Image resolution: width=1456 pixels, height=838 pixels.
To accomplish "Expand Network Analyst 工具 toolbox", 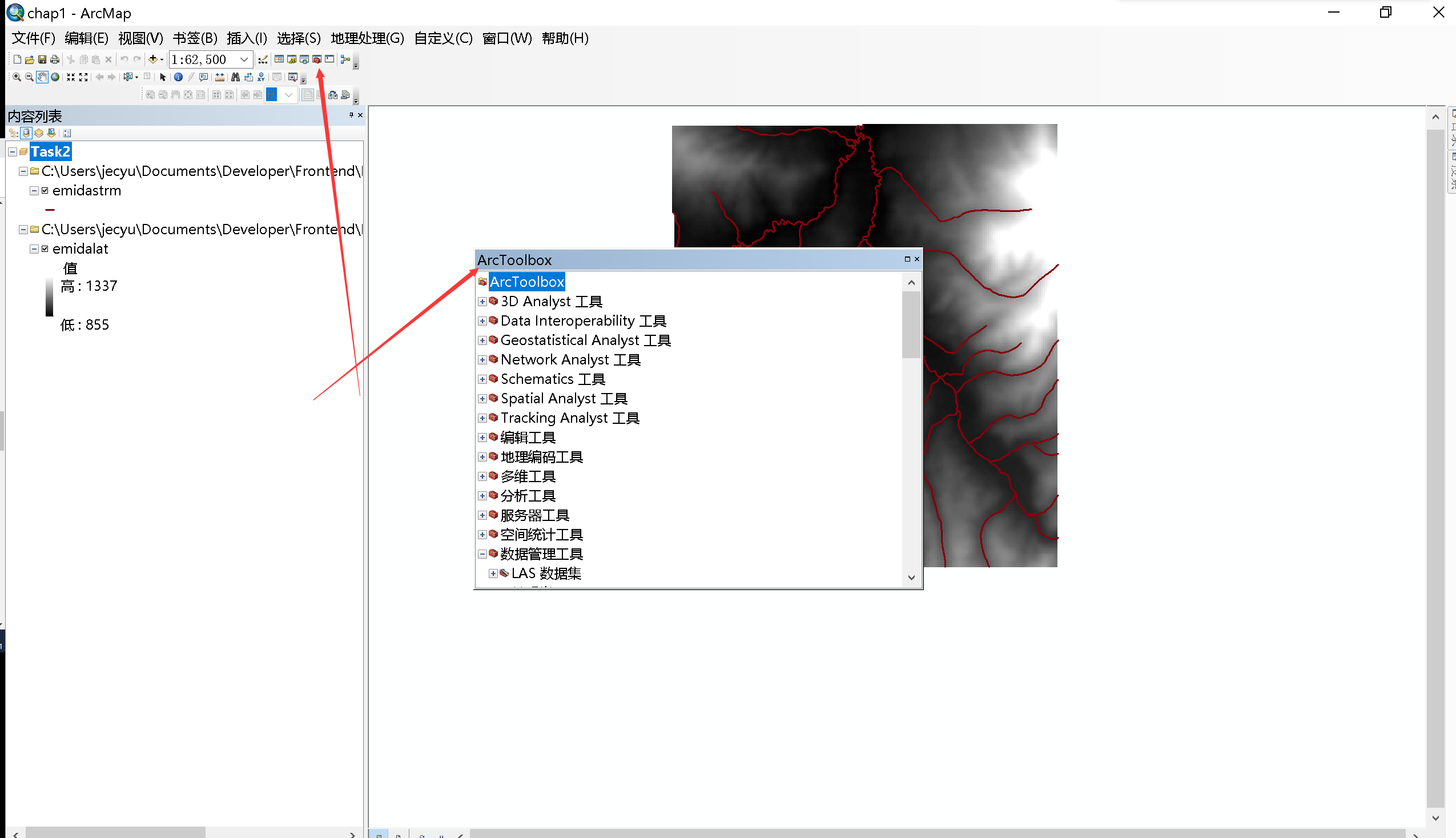I will click(x=482, y=360).
